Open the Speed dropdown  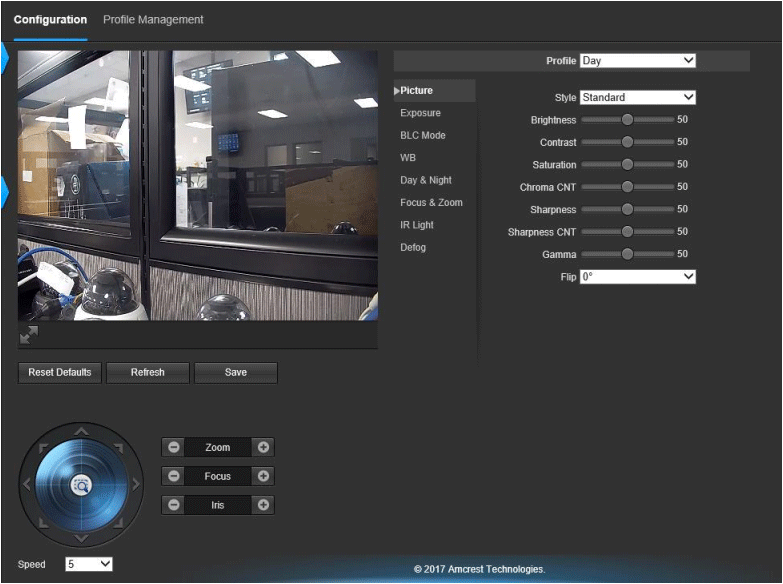click(x=89, y=564)
